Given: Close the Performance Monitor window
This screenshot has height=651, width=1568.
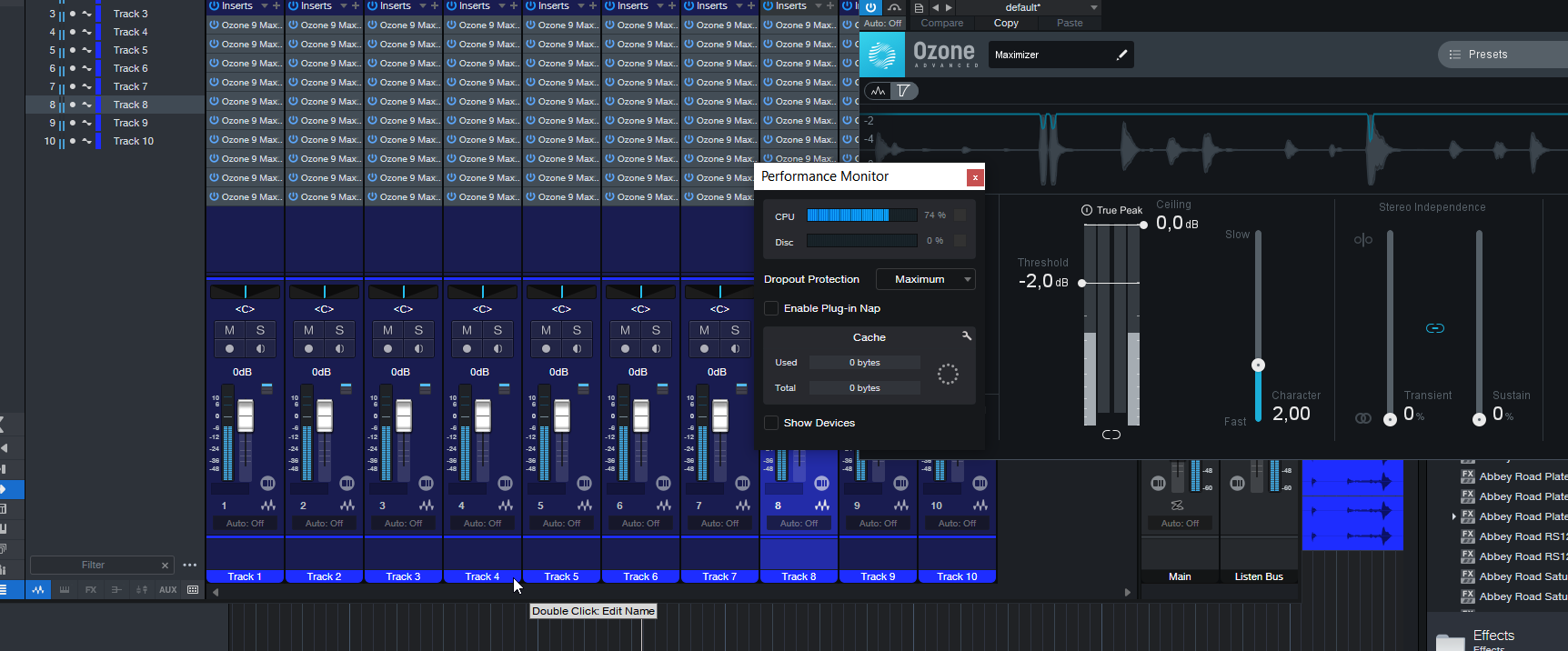Looking at the screenshot, I should [x=975, y=177].
